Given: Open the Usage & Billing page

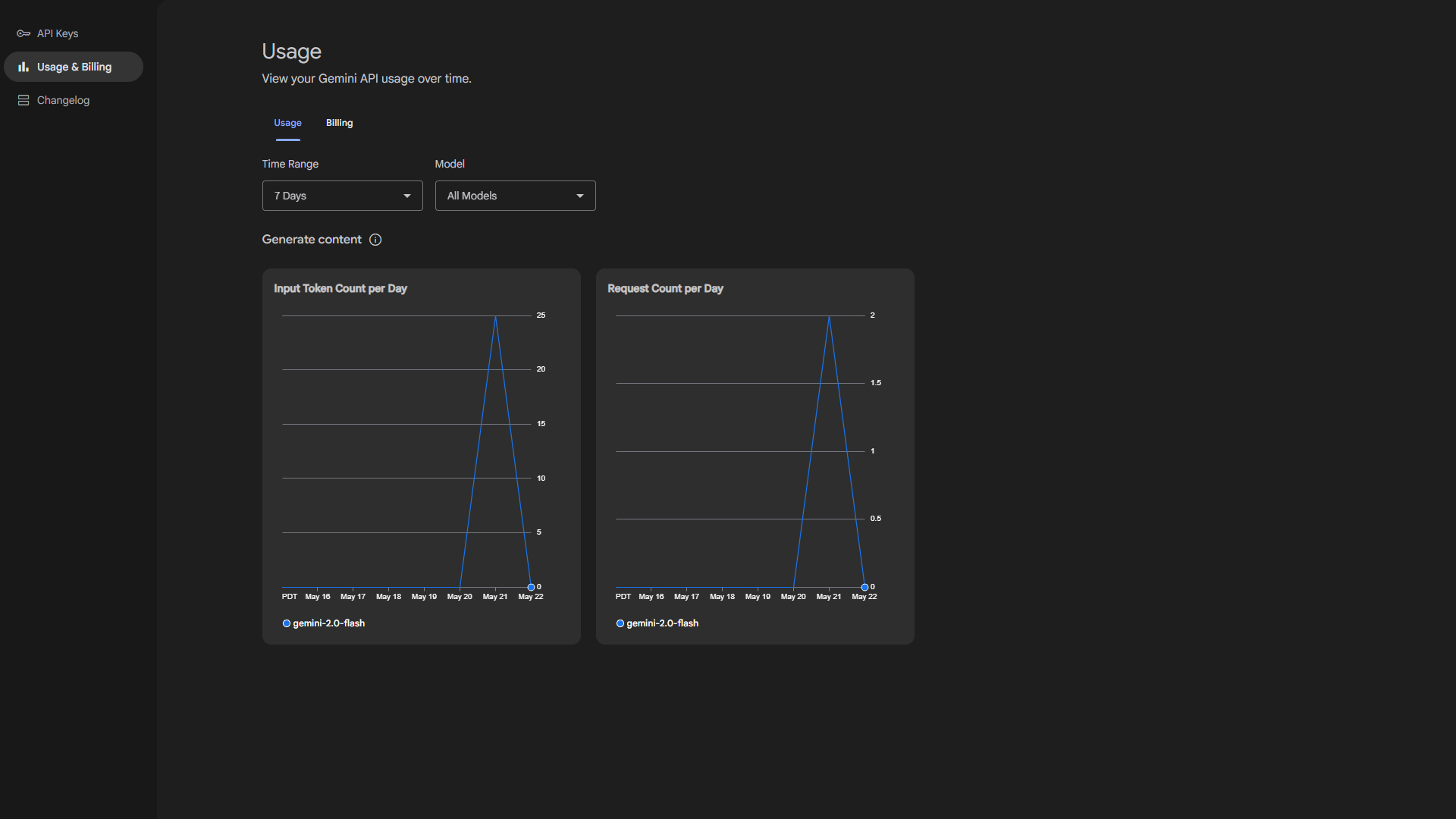Looking at the screenshot, I should point(74,67).
